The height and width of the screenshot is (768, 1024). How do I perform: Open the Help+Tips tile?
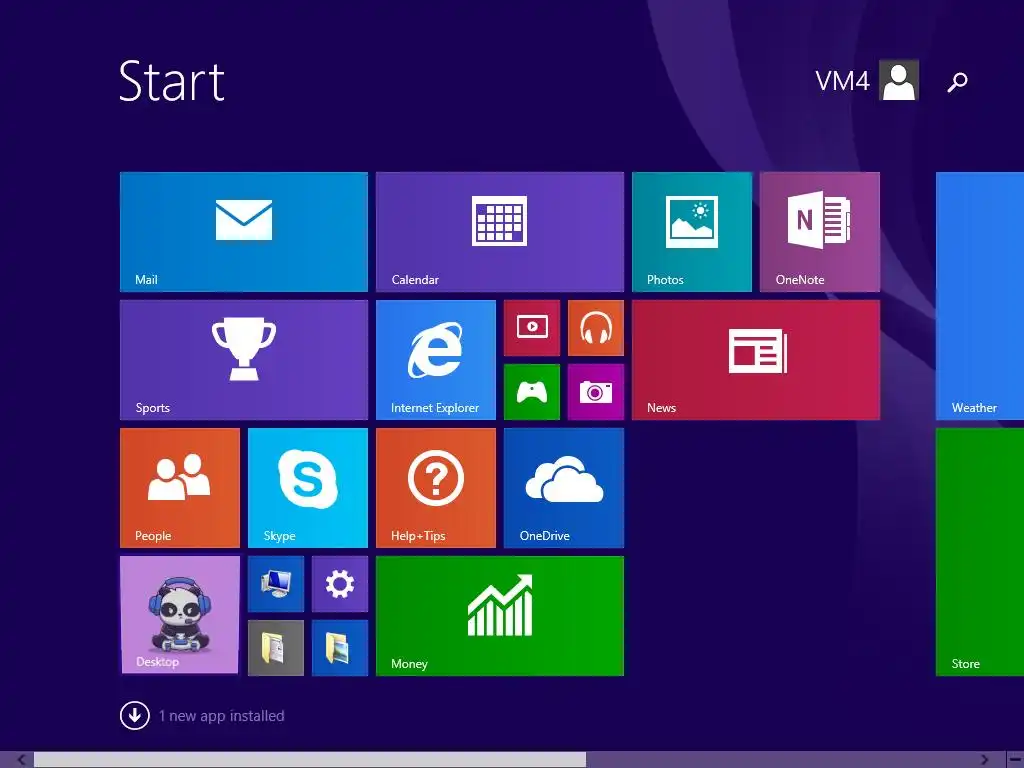click(436, 488)
